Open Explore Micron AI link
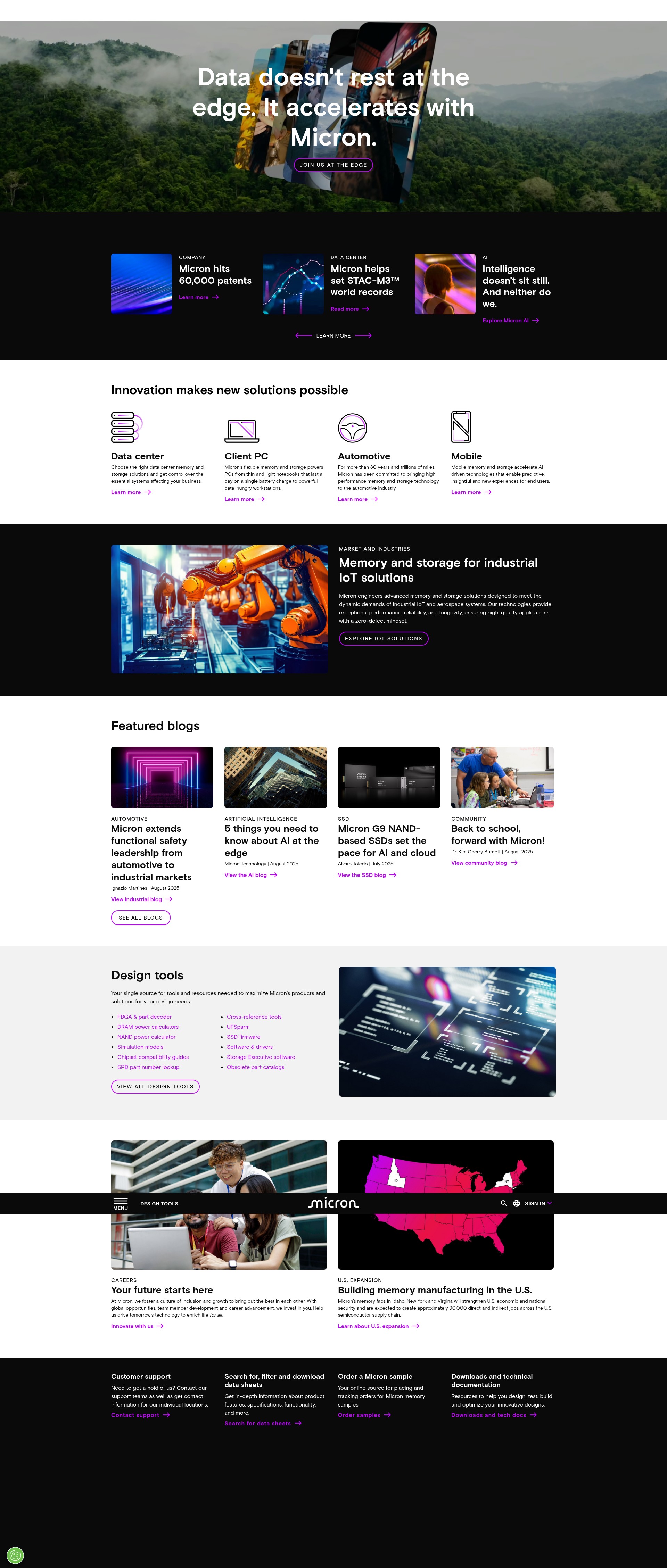Screen dimensions: 667x1568 point(510,321)
